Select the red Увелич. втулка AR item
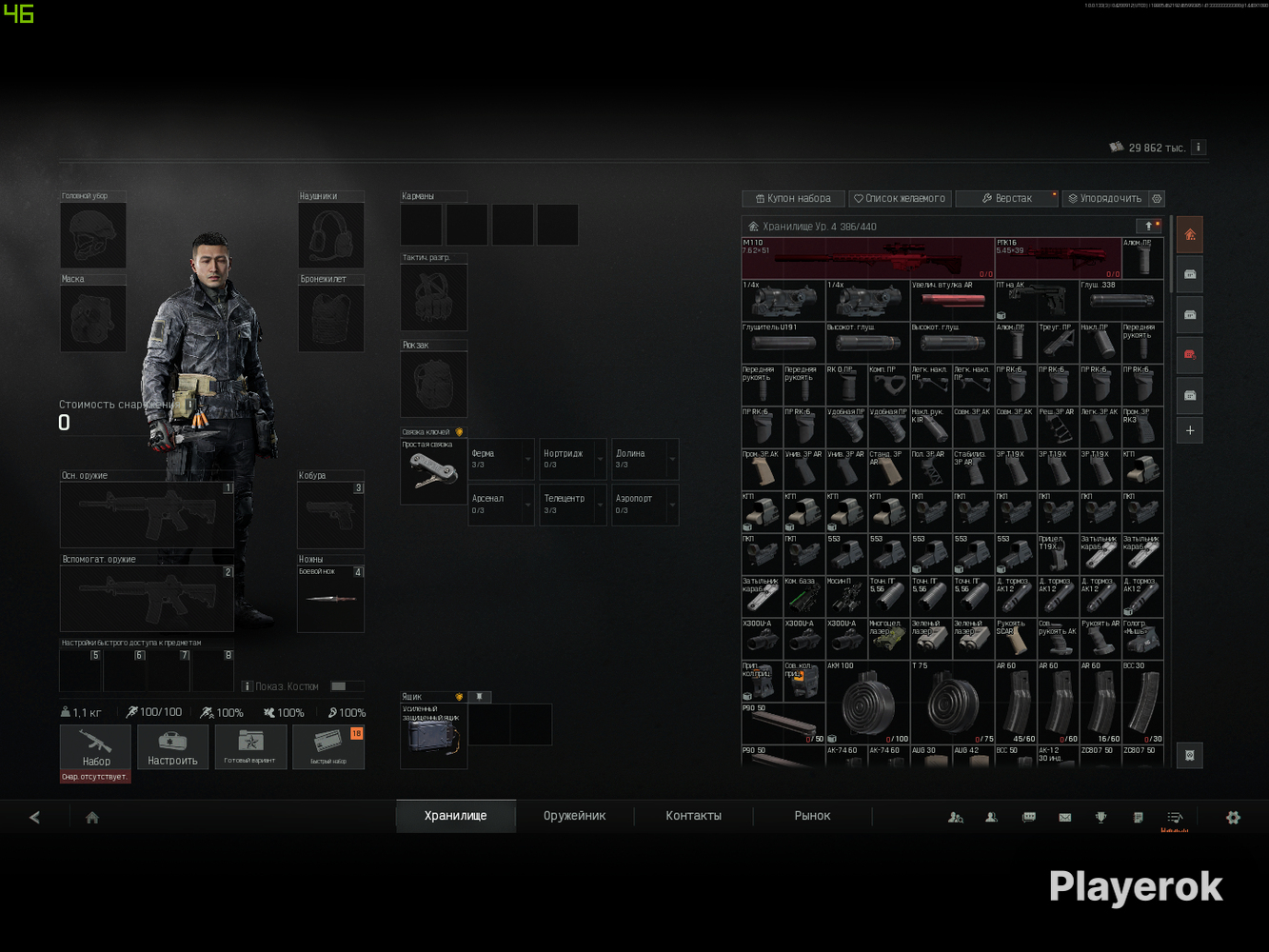The width and height of the screenshot is (1269, 952). 952,301
